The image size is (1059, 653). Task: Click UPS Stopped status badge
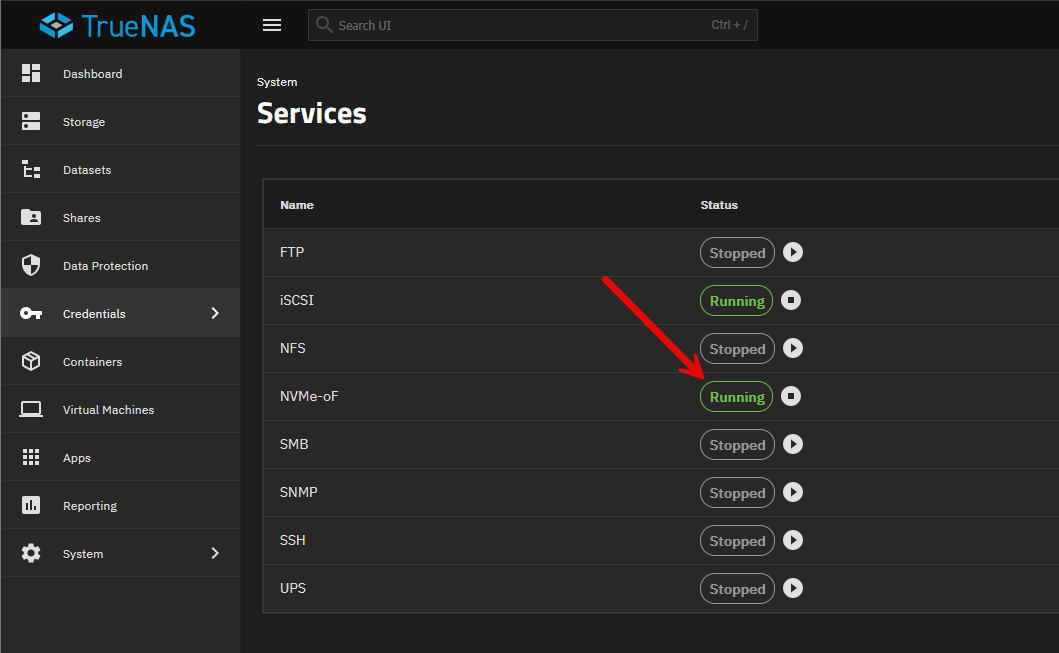point(737,588)
